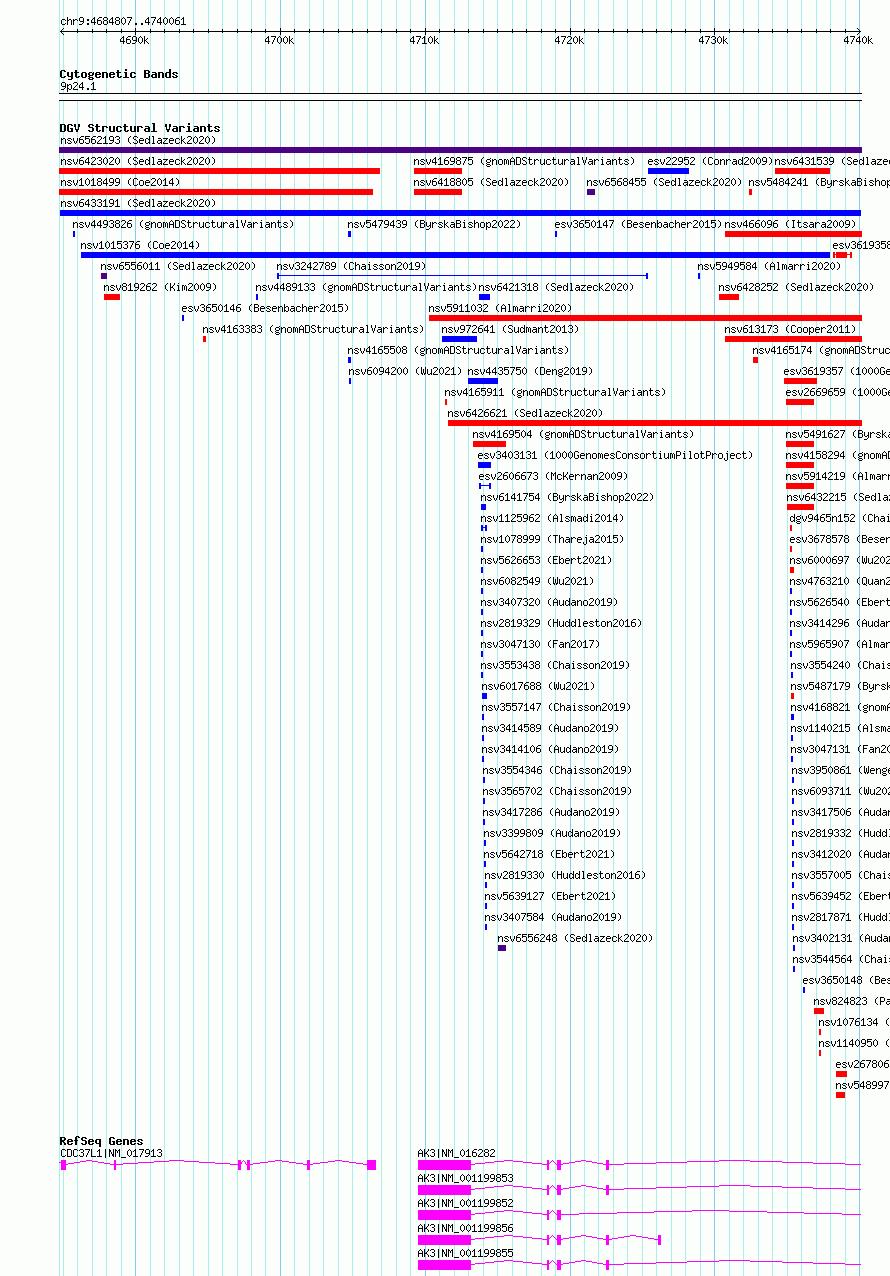This screenshot has height=1276, width=890.
Task: Open variant nsv6423020 (Sedlazeck2020)
Action: pyautogui.click(x=137, y=161)
